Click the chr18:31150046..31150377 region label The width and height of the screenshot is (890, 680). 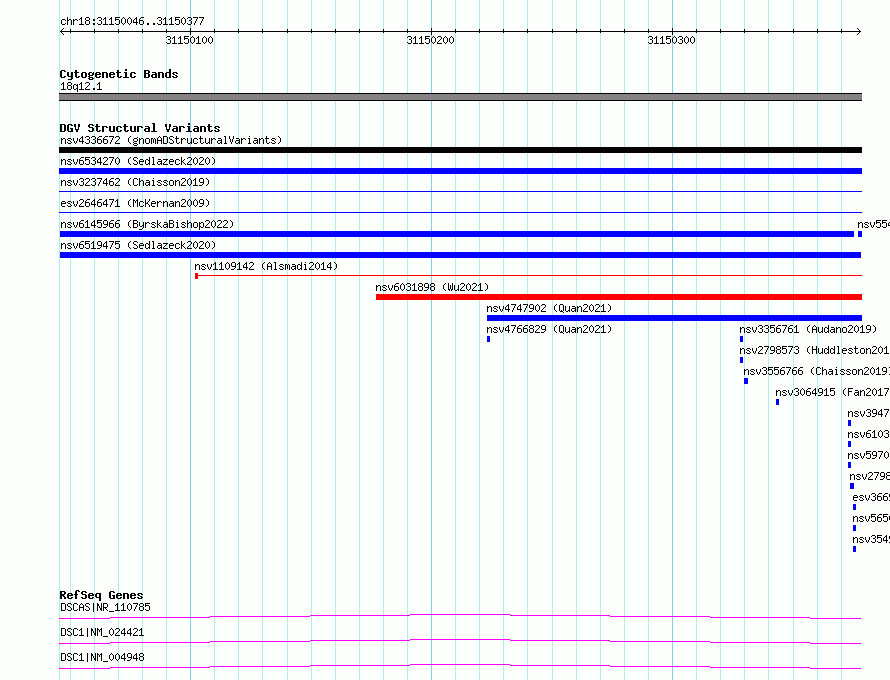[132, 21]
